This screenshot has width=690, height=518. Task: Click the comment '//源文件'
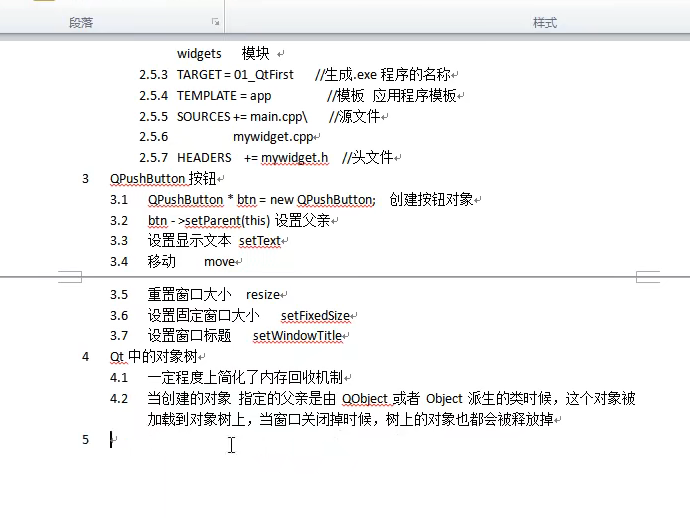pyautogui.click(x=354, y=117)
